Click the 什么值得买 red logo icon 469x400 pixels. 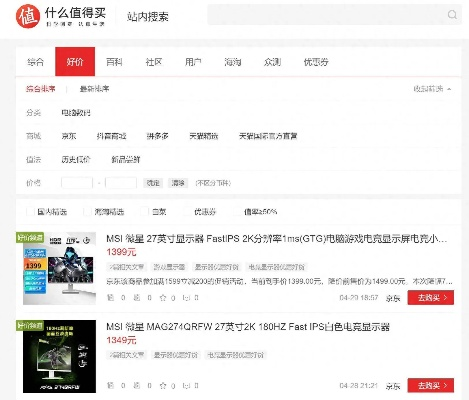[28, 16]
